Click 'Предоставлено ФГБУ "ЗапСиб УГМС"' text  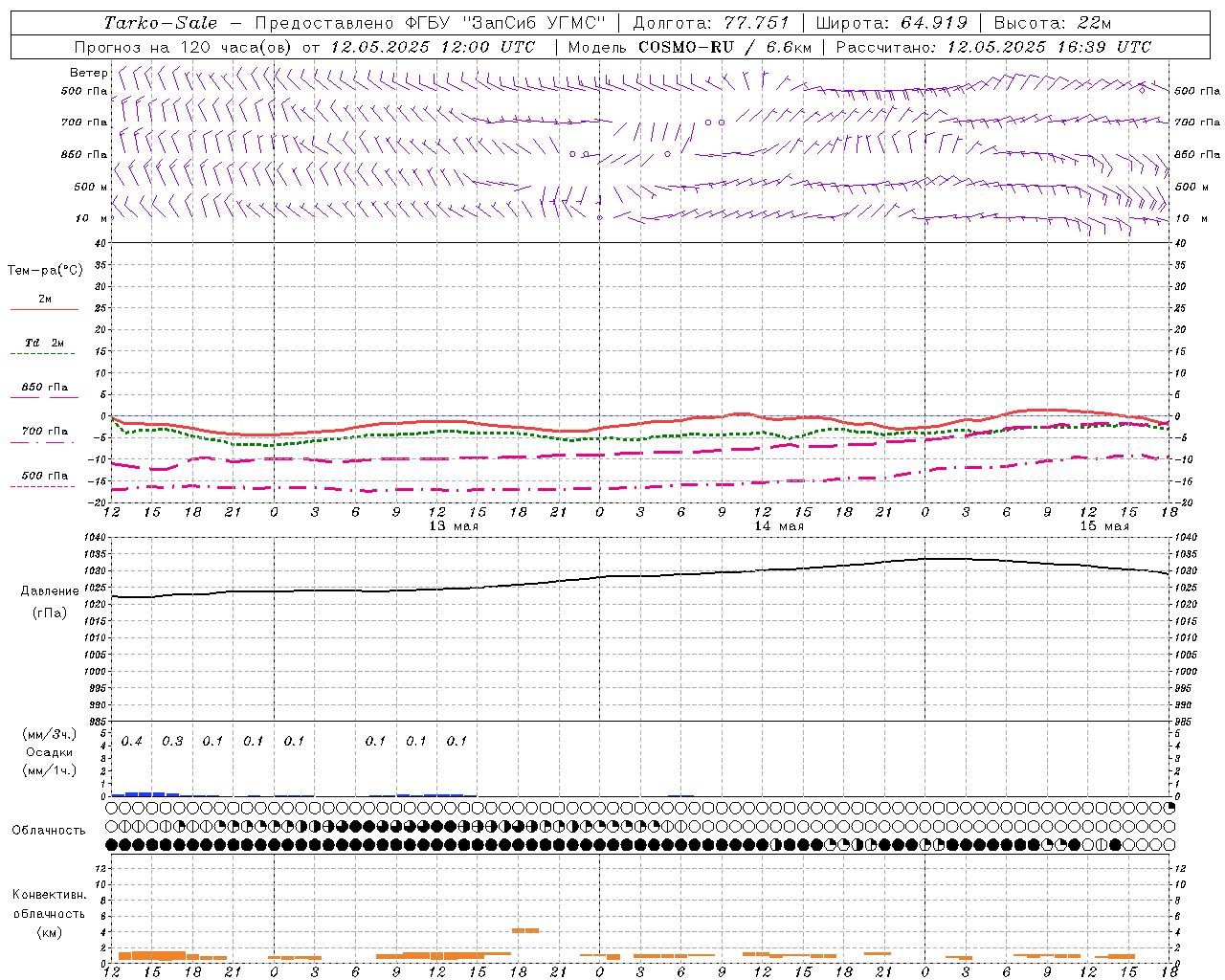coord(431,23)
